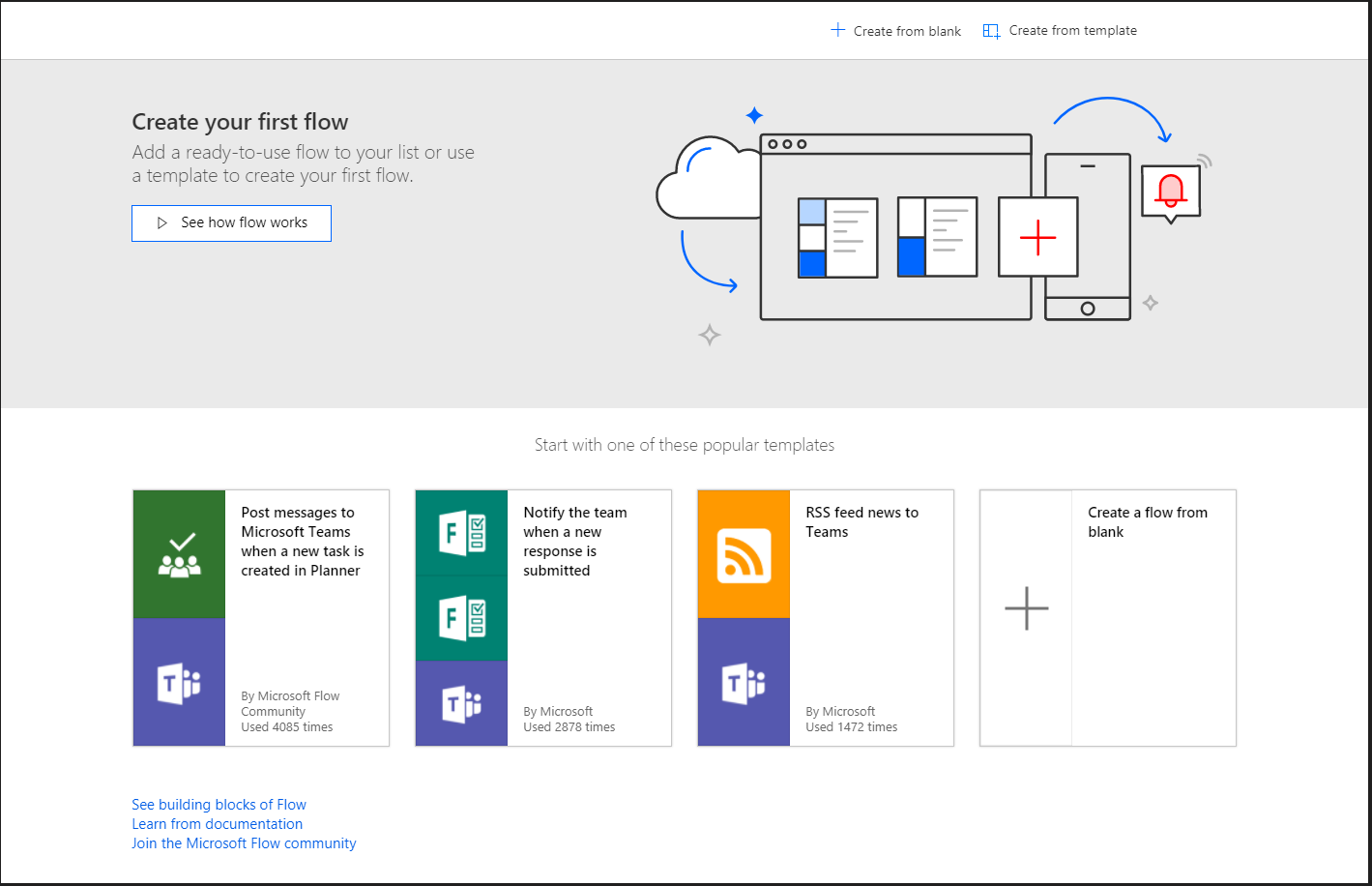Screen dimensions: 1372x886
Task: Click See how flow works button
Action: (231, 222)
